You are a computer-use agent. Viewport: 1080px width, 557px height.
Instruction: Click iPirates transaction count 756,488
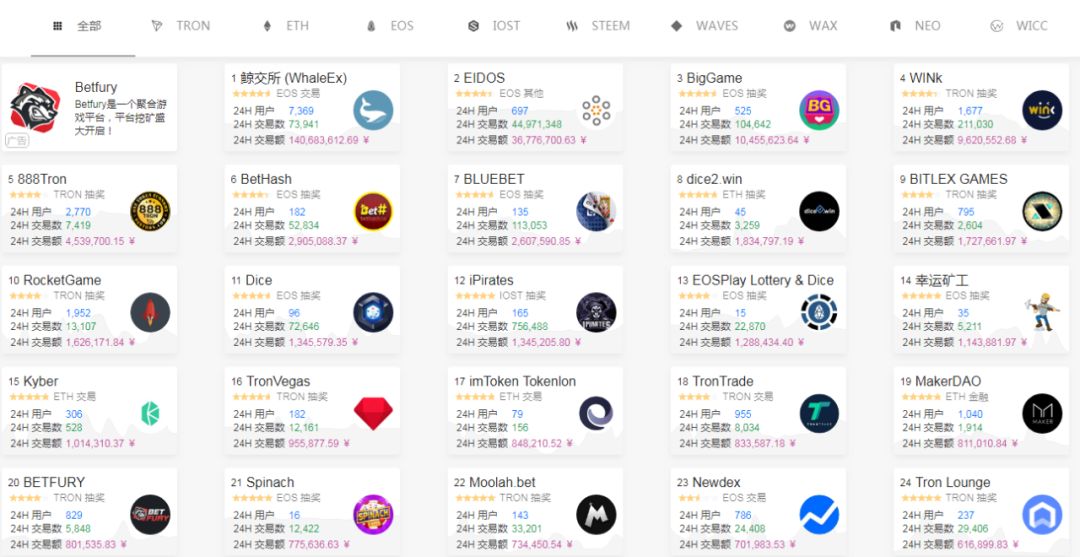click(x=530, y=326)
